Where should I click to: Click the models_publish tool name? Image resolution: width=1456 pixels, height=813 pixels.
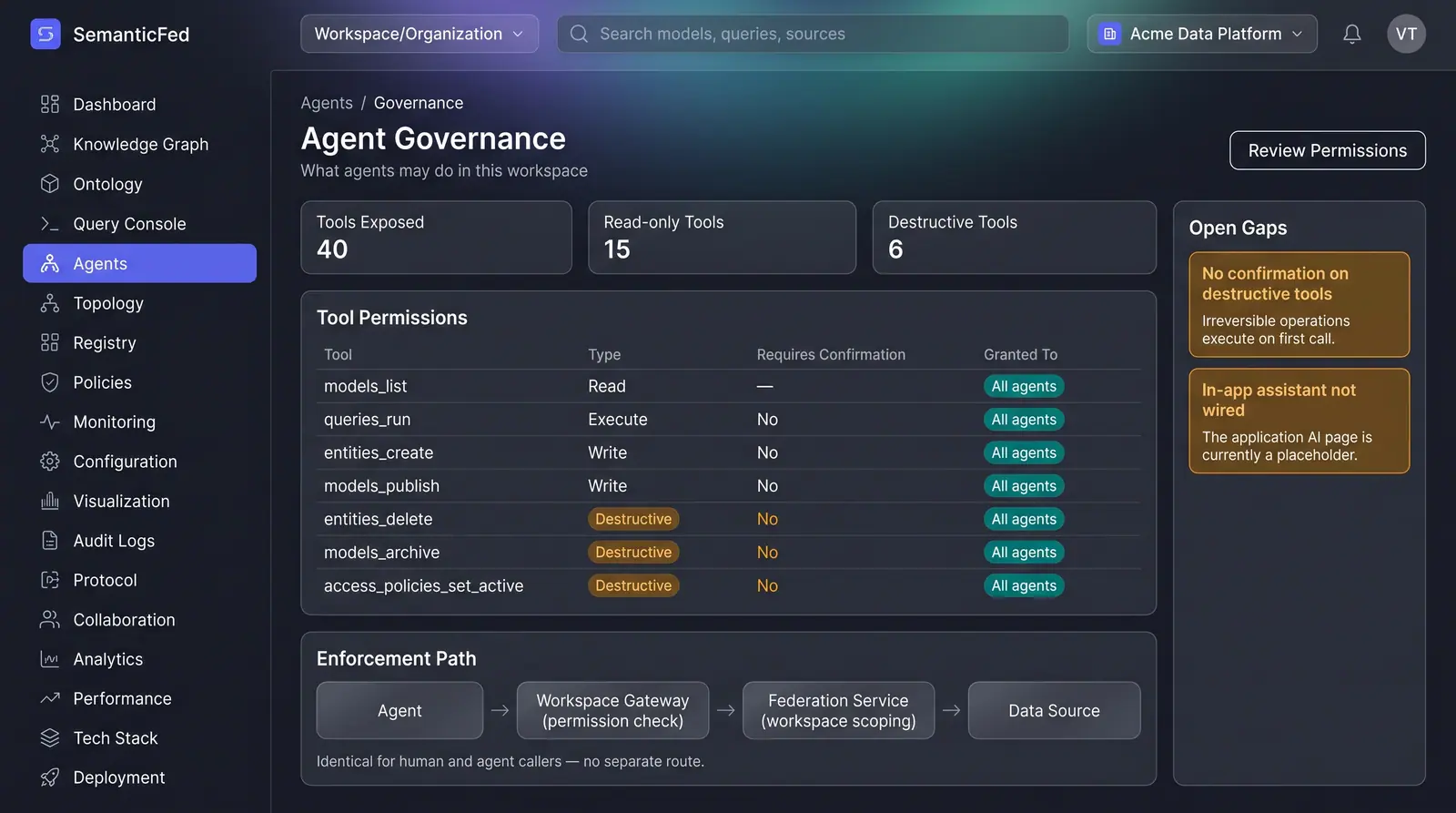point(381,486)
